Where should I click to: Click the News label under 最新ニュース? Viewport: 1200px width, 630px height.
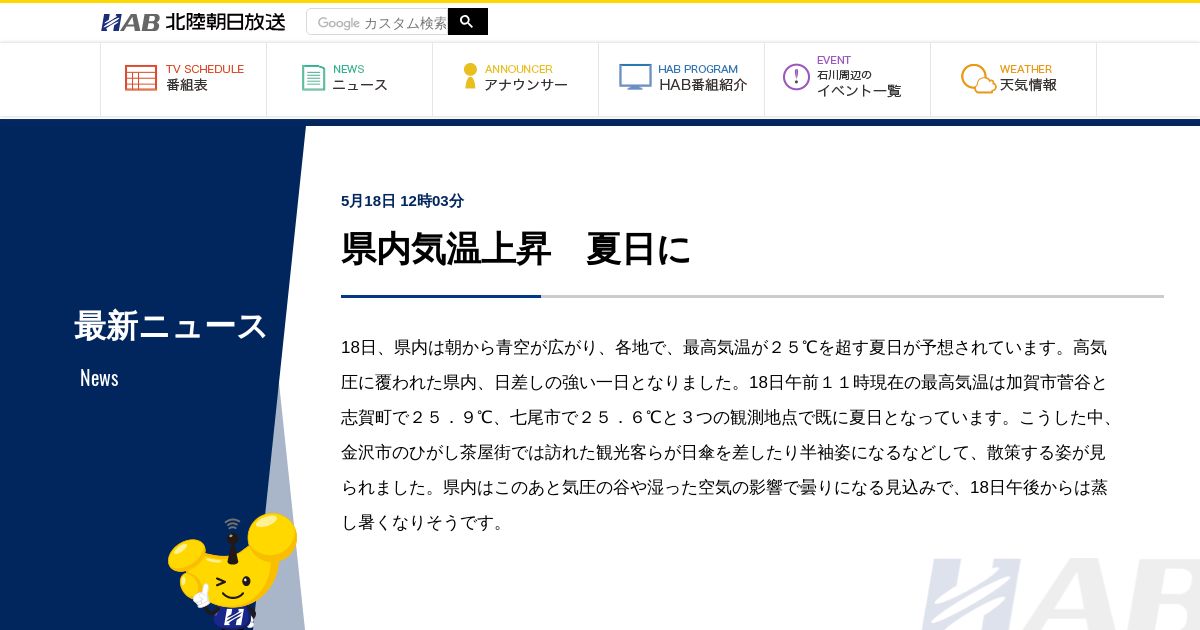pyautogui.click(x=99, y=378)
